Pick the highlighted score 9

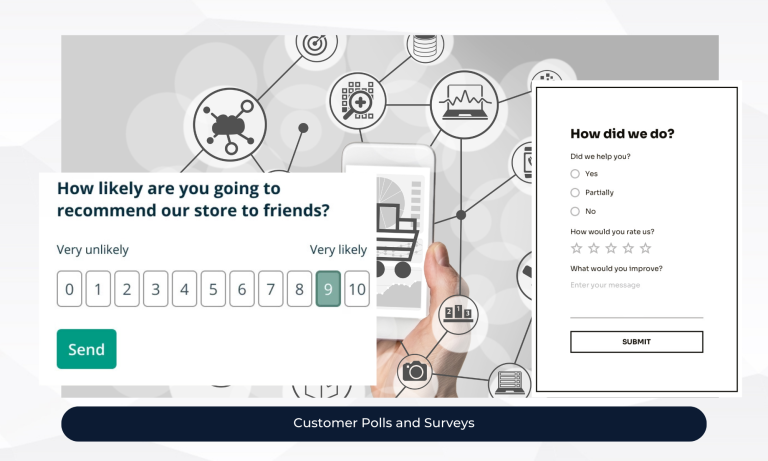pos(328,290)
